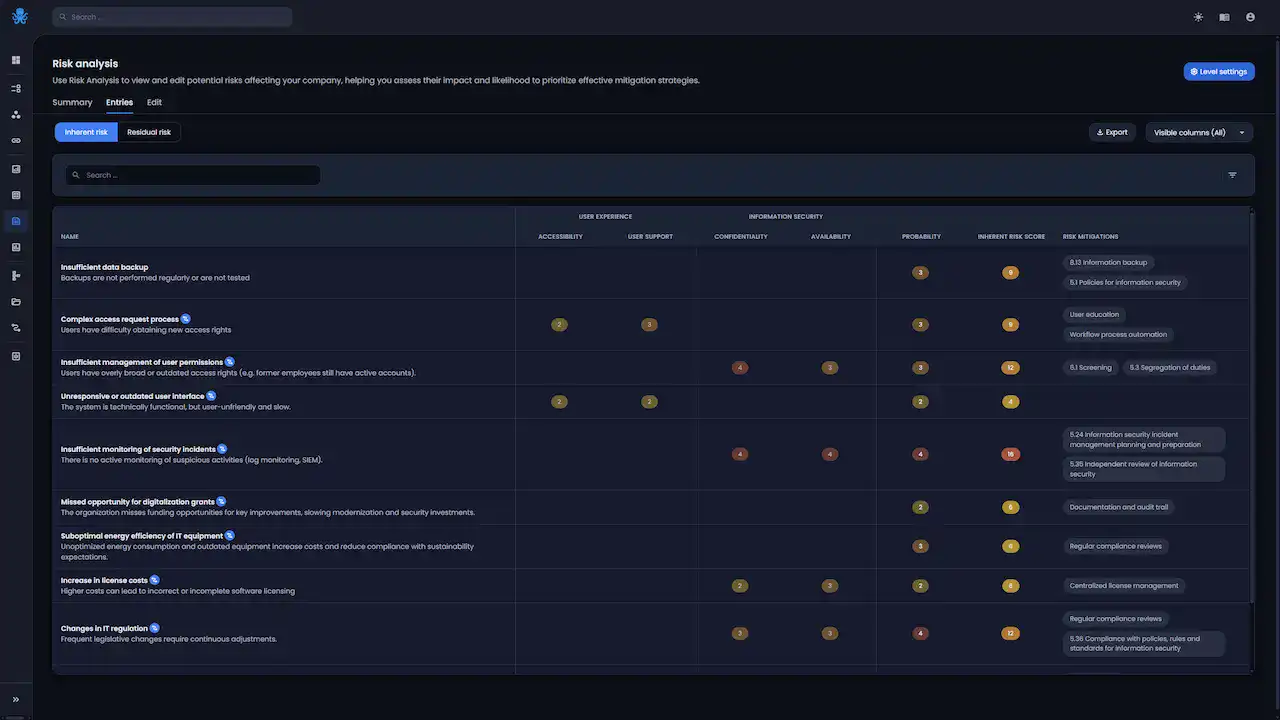Click the Documentation and audit trail chip

pyautogui.click(x=1119, y=507)
